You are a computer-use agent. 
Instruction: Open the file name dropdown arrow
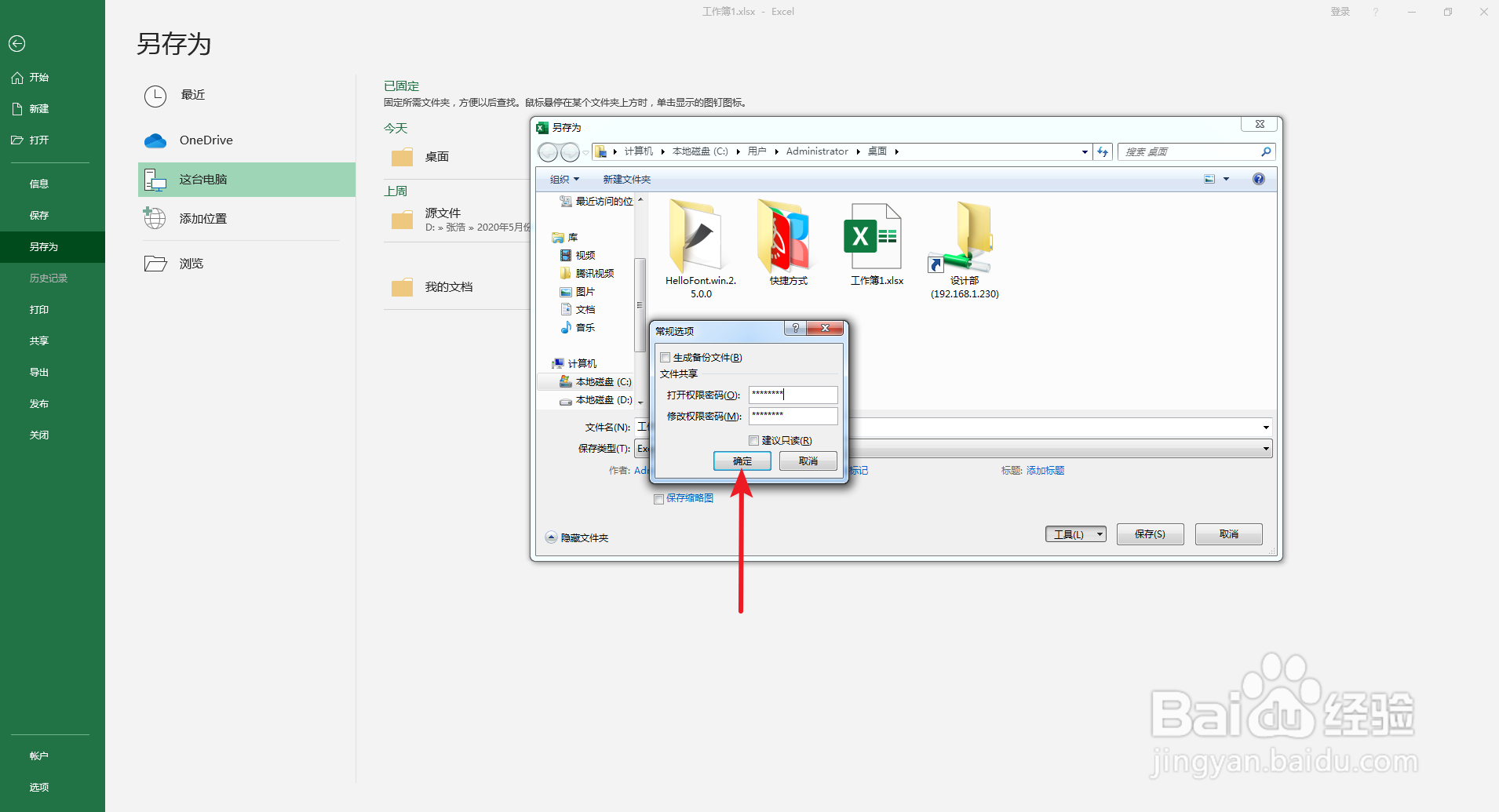1266,428
